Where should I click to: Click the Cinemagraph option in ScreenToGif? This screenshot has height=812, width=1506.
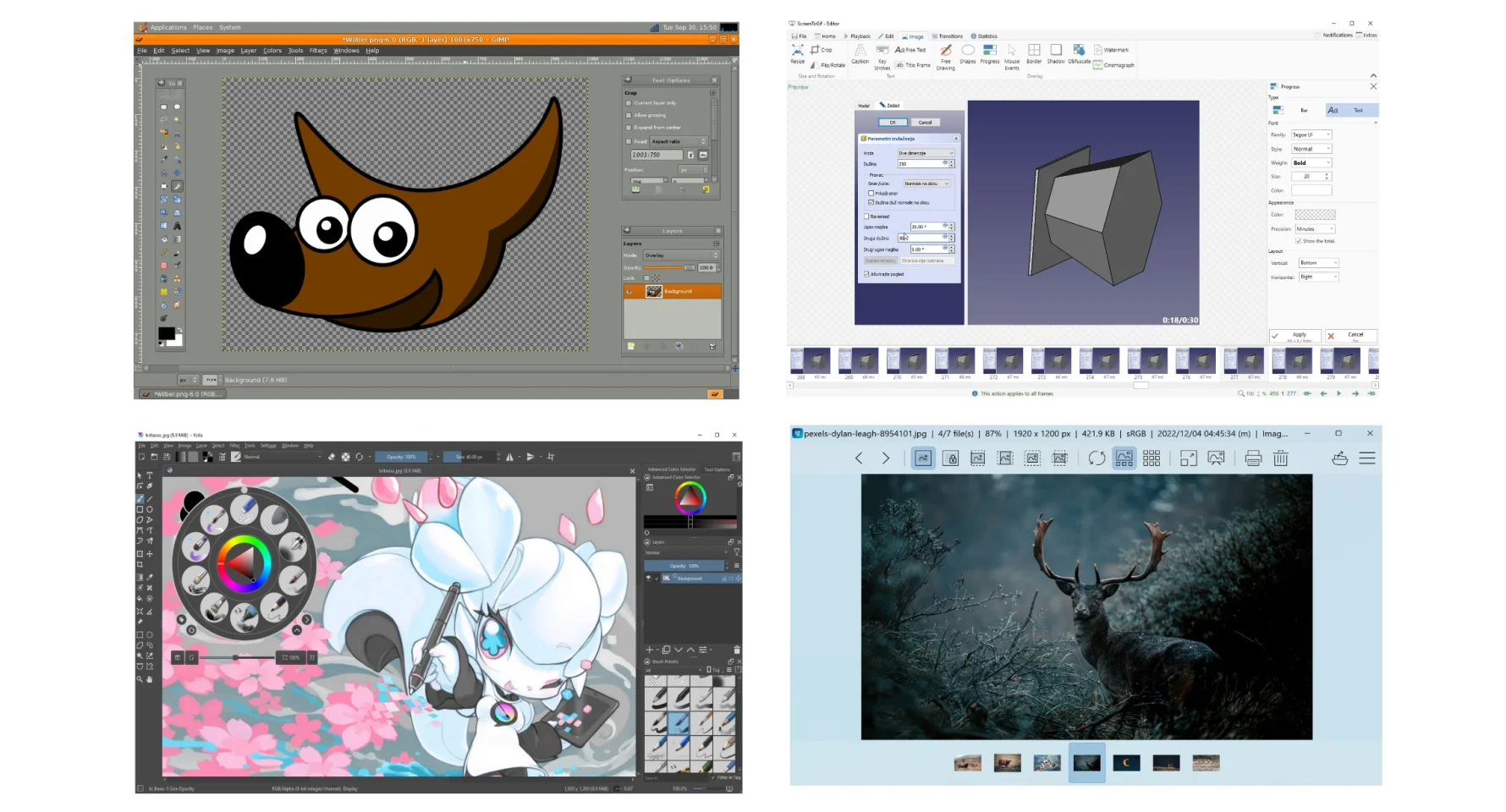tap(1113, 65)
